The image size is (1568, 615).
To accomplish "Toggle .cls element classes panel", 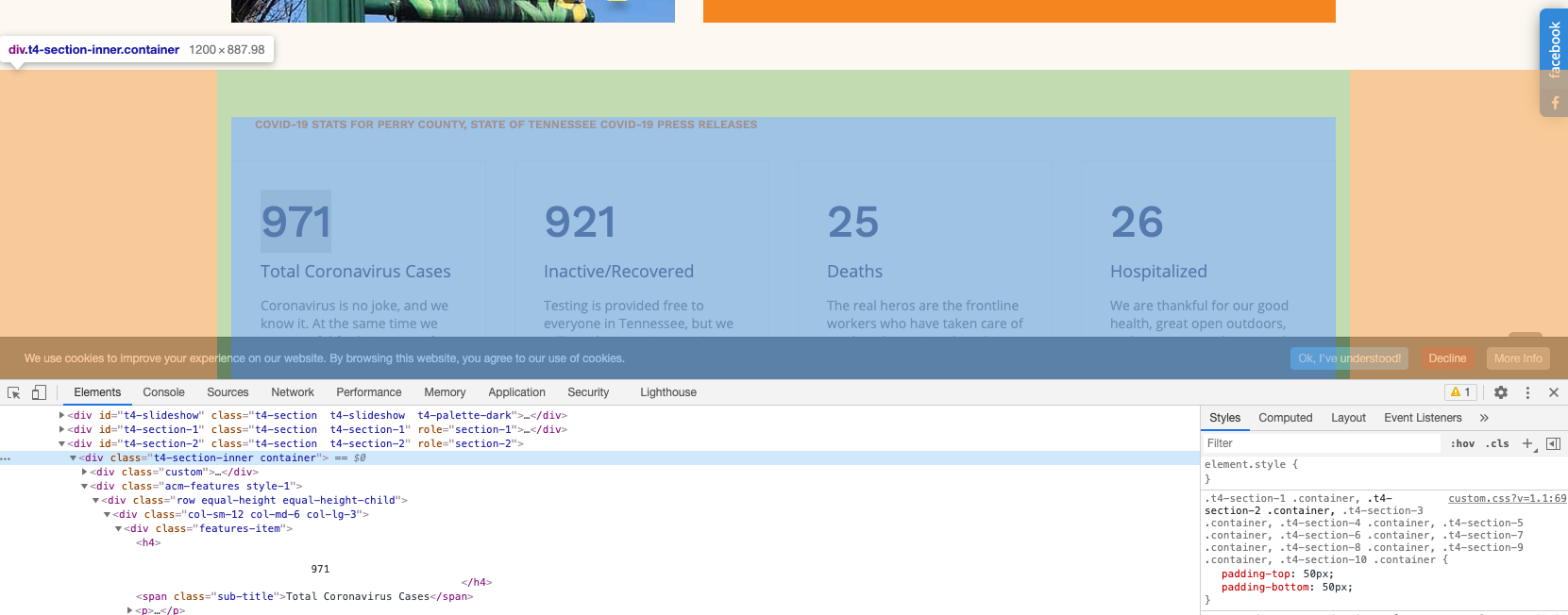I will pyautogui.click(x=1497, y=443).
